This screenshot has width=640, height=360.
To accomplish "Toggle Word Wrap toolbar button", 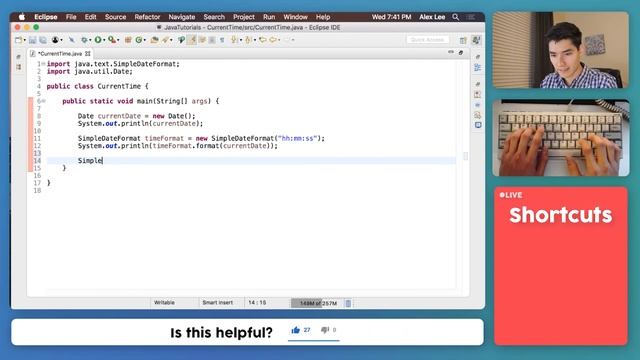I will click(x=202, y=40).
